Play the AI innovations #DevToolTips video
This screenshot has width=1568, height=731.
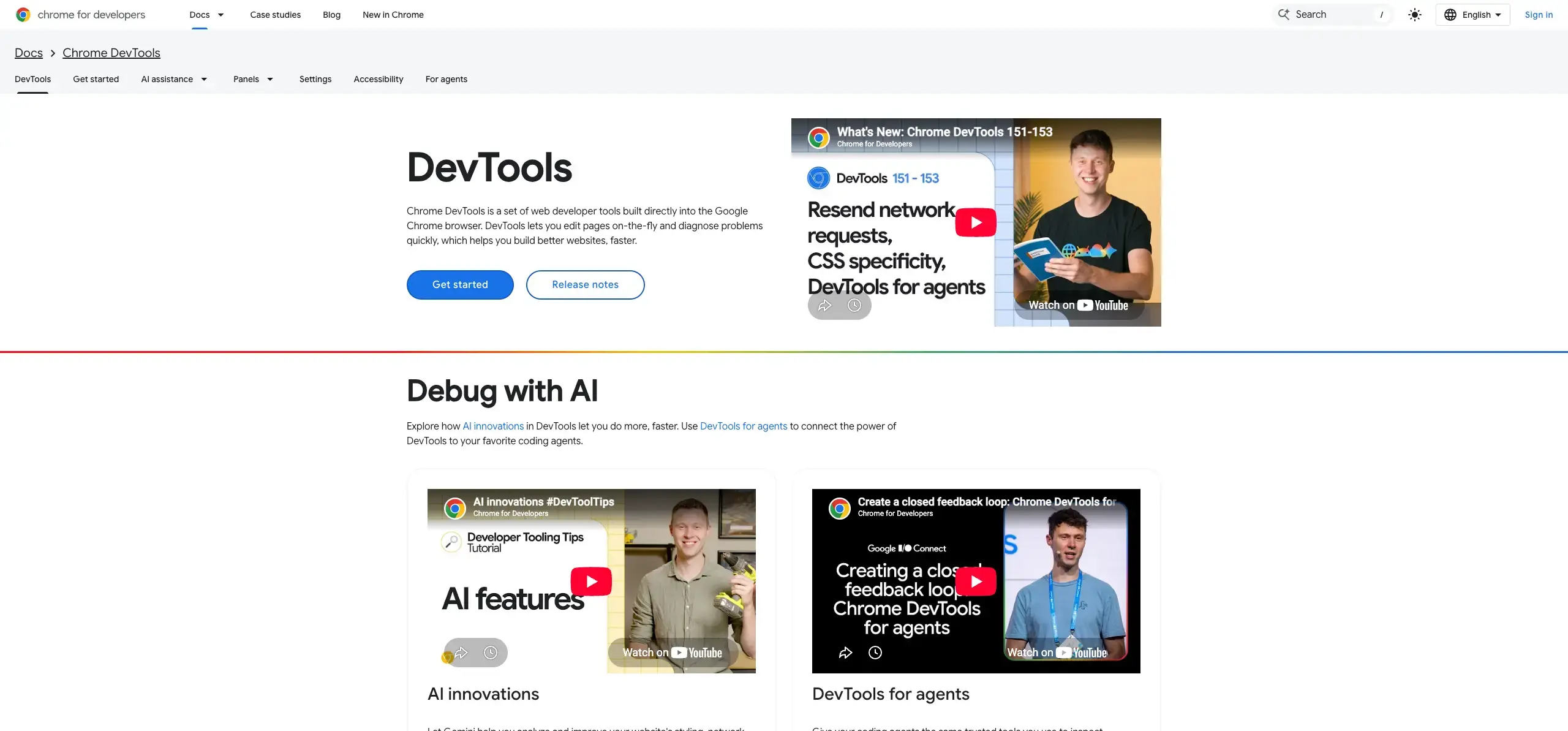591,581
